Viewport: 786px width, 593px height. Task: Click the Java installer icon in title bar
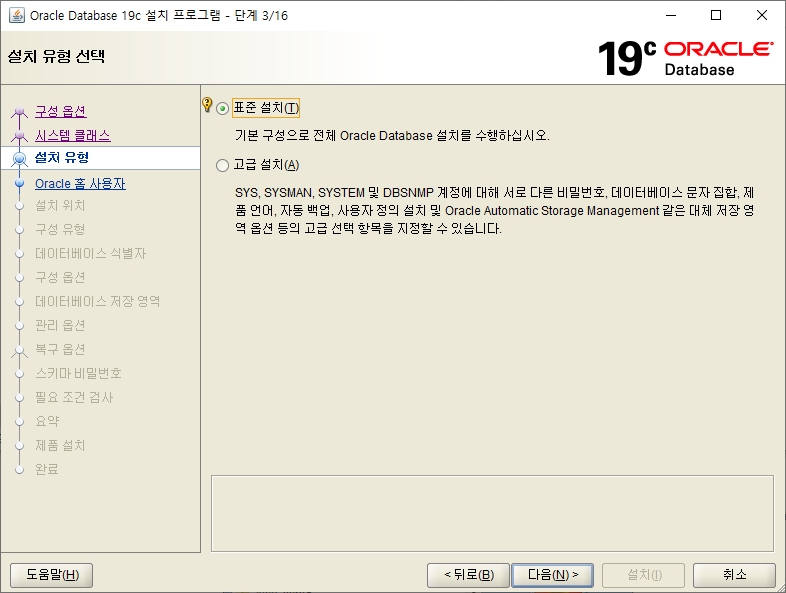(x=17, y=15)
